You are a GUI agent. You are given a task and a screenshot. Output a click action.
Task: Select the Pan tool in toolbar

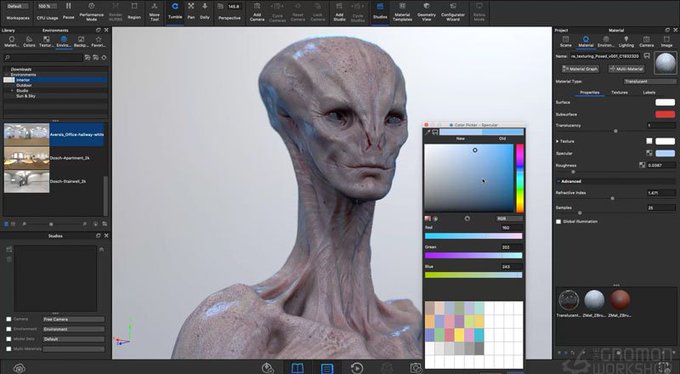[191, 11]
